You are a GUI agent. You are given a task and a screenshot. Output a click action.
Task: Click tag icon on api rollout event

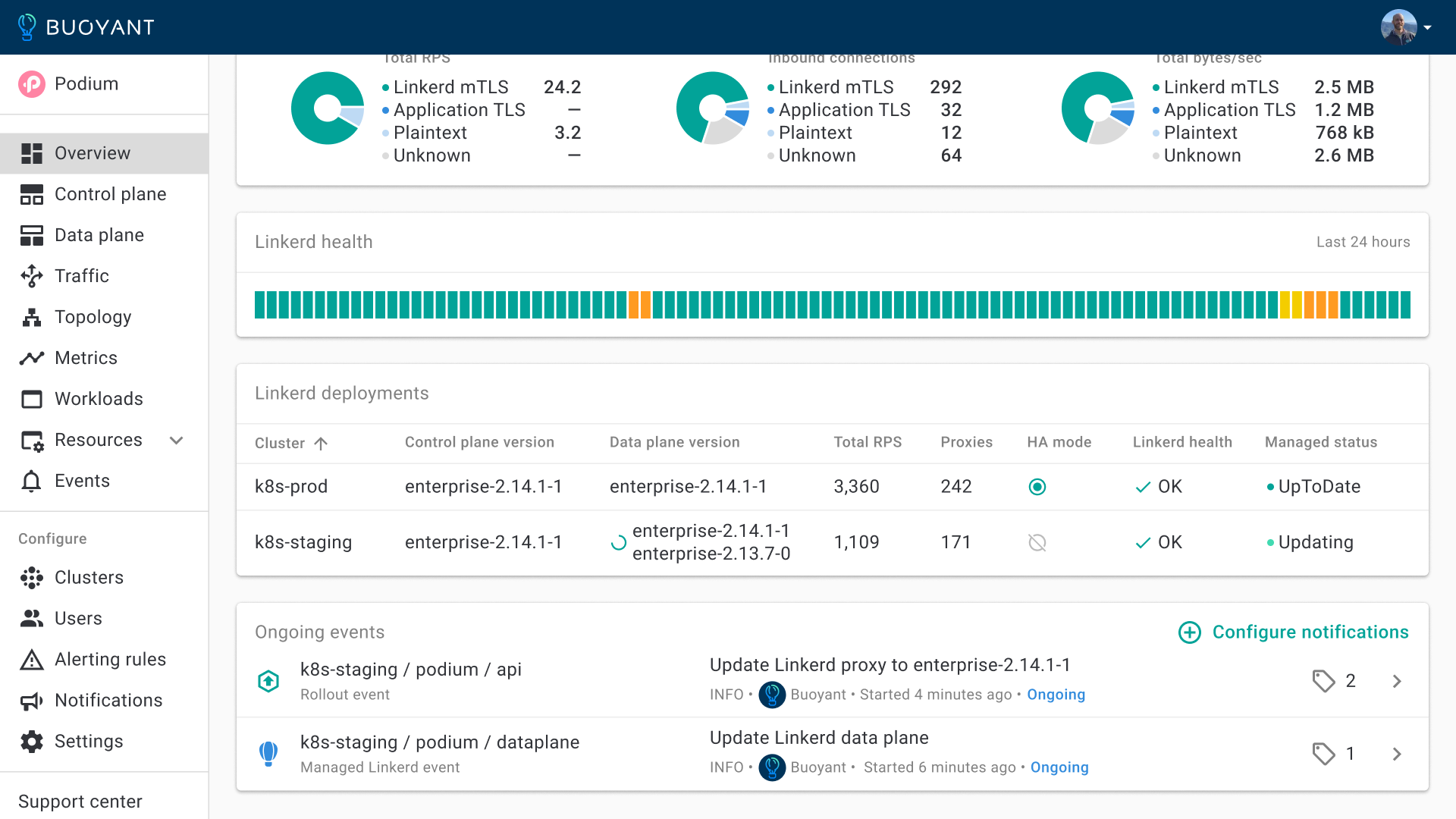1323,681
